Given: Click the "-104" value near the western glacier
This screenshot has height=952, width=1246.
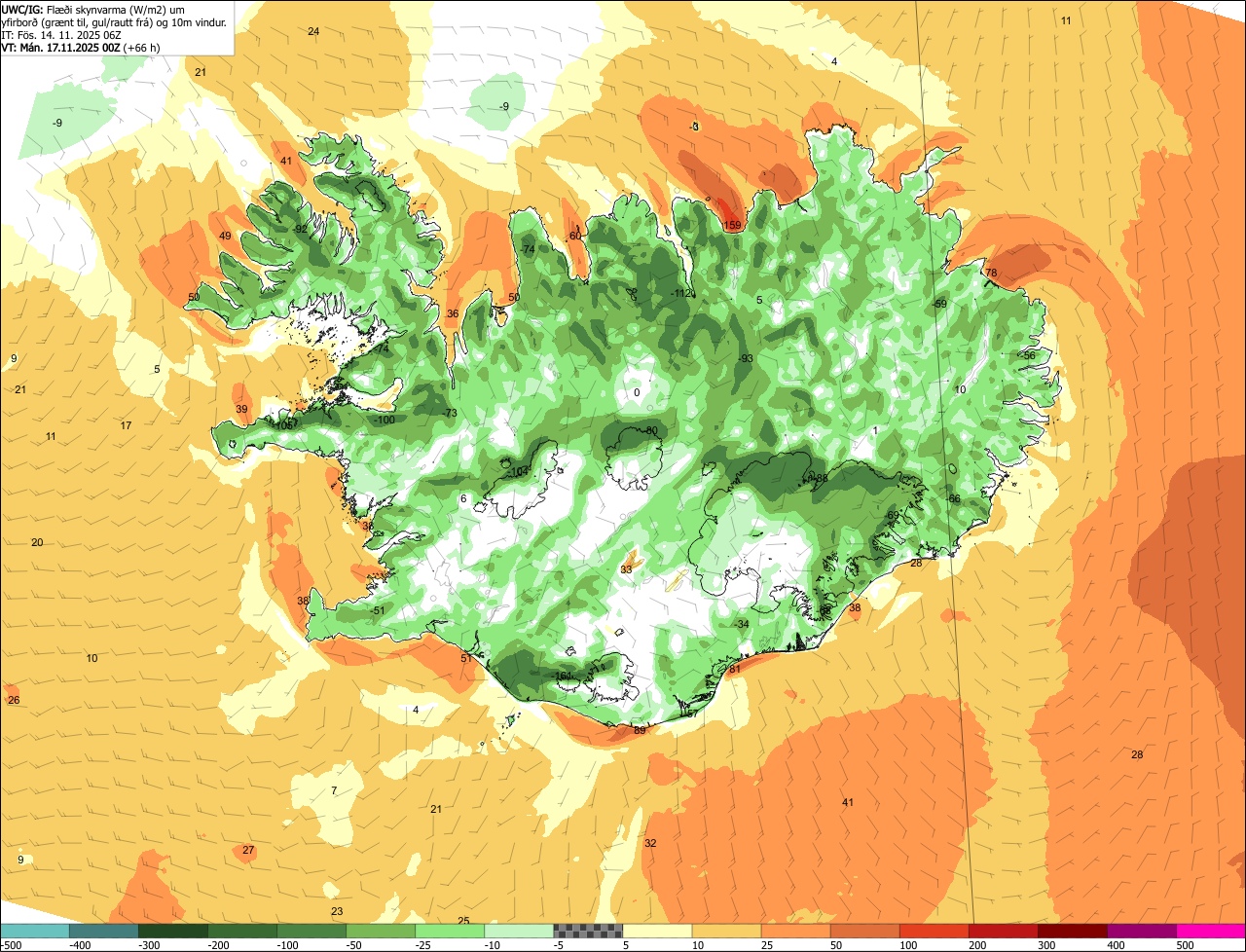Looking at the screenshot, I should [518, 472].
